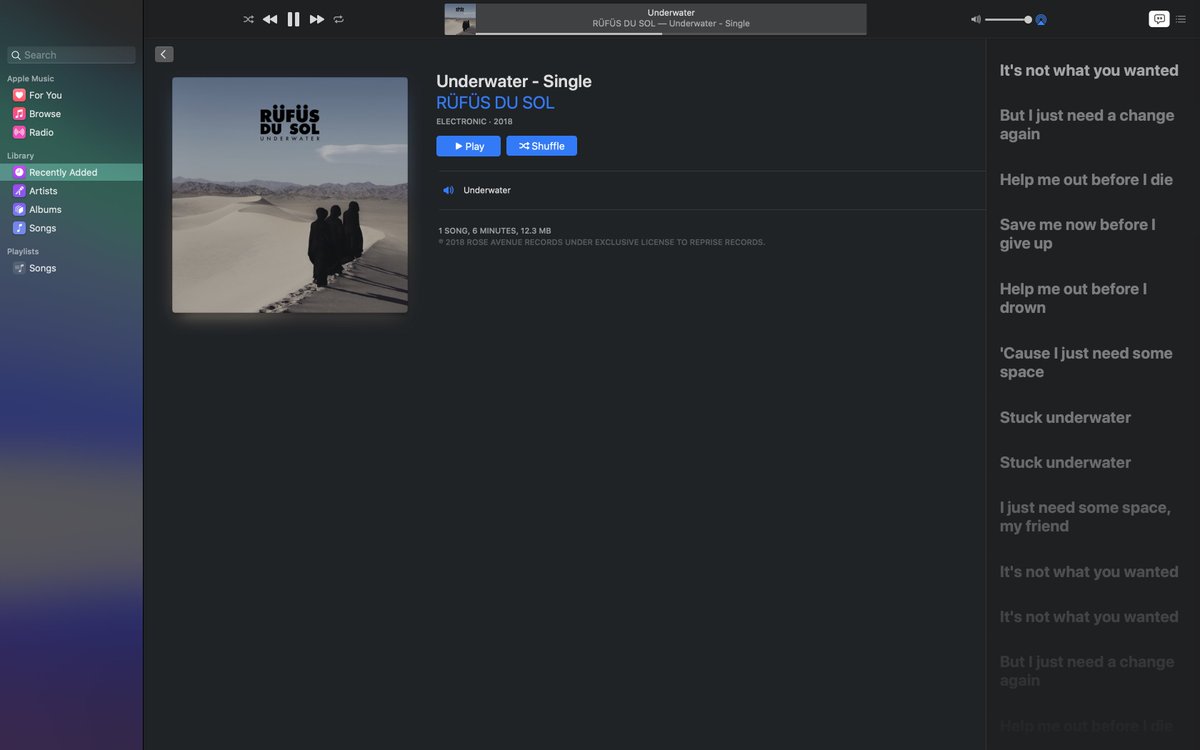Open Browse via its music note icon
This screenshot has height=750, width=1200.
[x=19, y=114]
